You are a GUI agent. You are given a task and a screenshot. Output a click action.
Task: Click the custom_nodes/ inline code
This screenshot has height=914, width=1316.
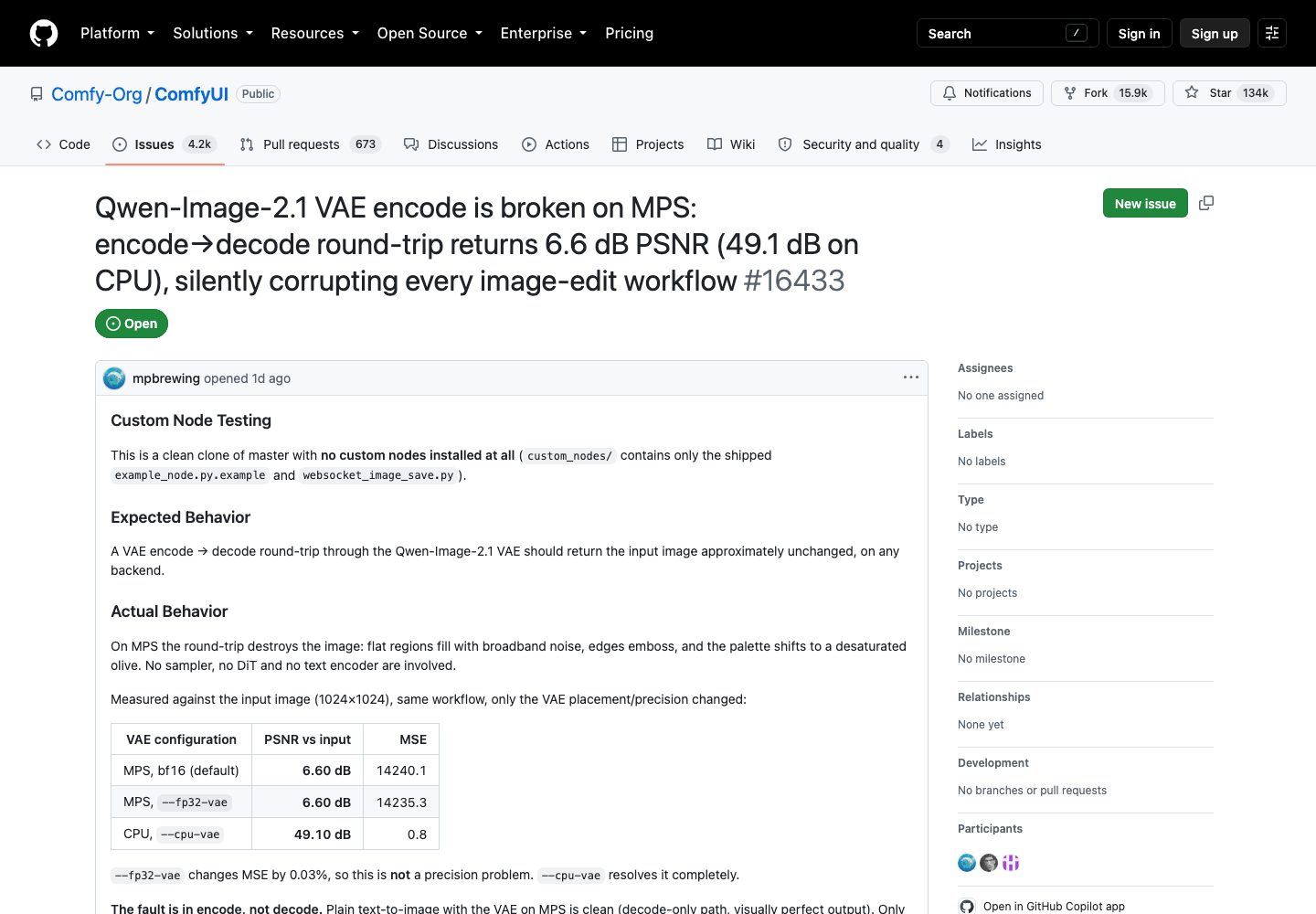[569, 455]
